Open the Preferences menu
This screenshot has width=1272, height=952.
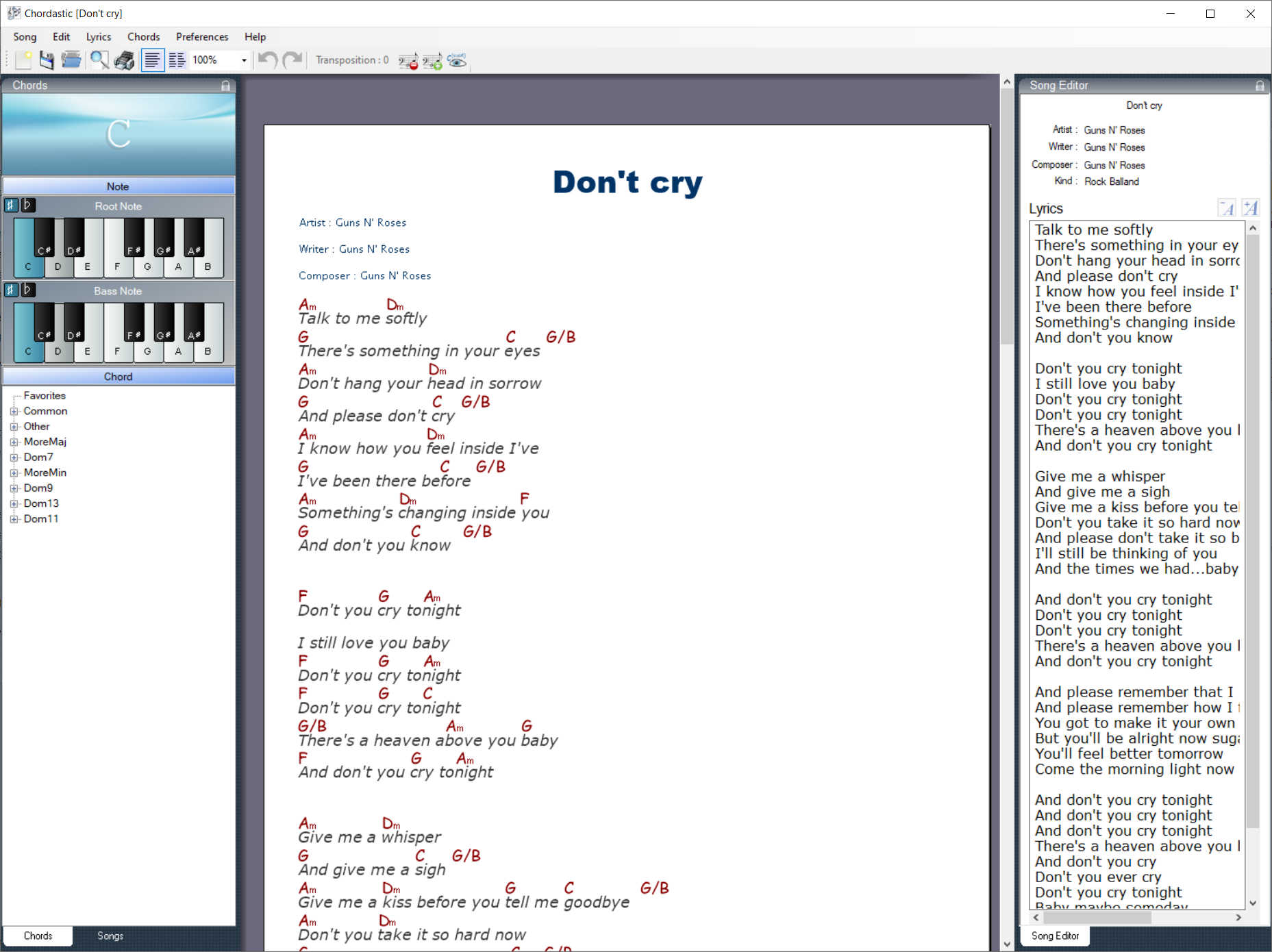(202, 37)
